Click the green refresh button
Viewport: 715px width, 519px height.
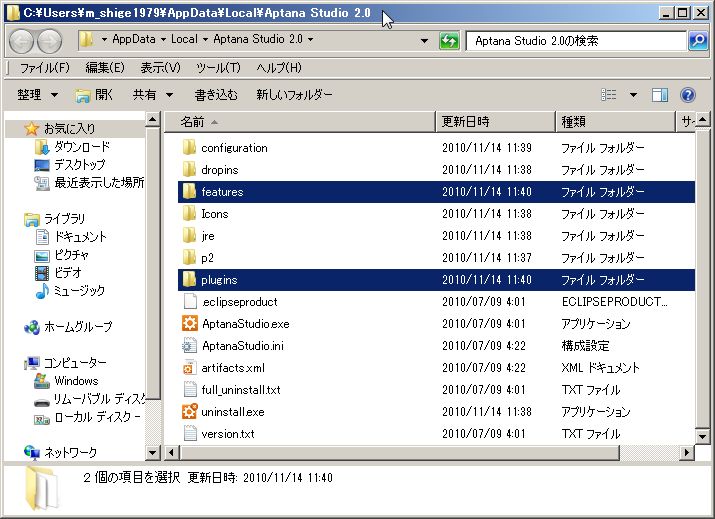(449, 41)
